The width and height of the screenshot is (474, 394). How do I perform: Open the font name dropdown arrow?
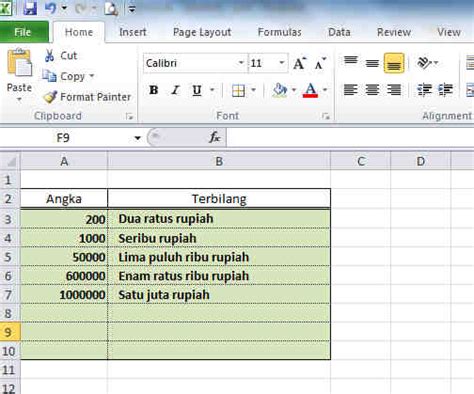pyautogui.click(x=241, y=63)
